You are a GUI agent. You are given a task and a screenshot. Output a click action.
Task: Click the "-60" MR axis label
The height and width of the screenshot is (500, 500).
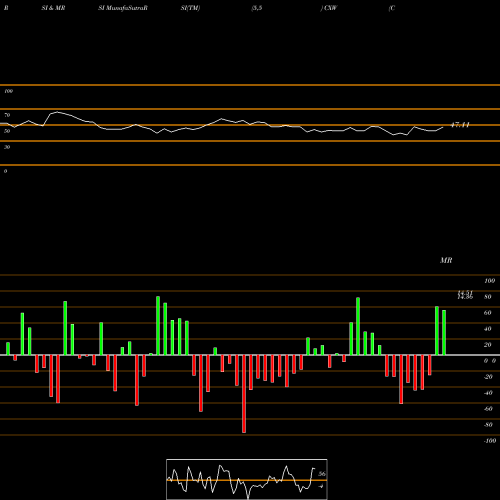488,409
